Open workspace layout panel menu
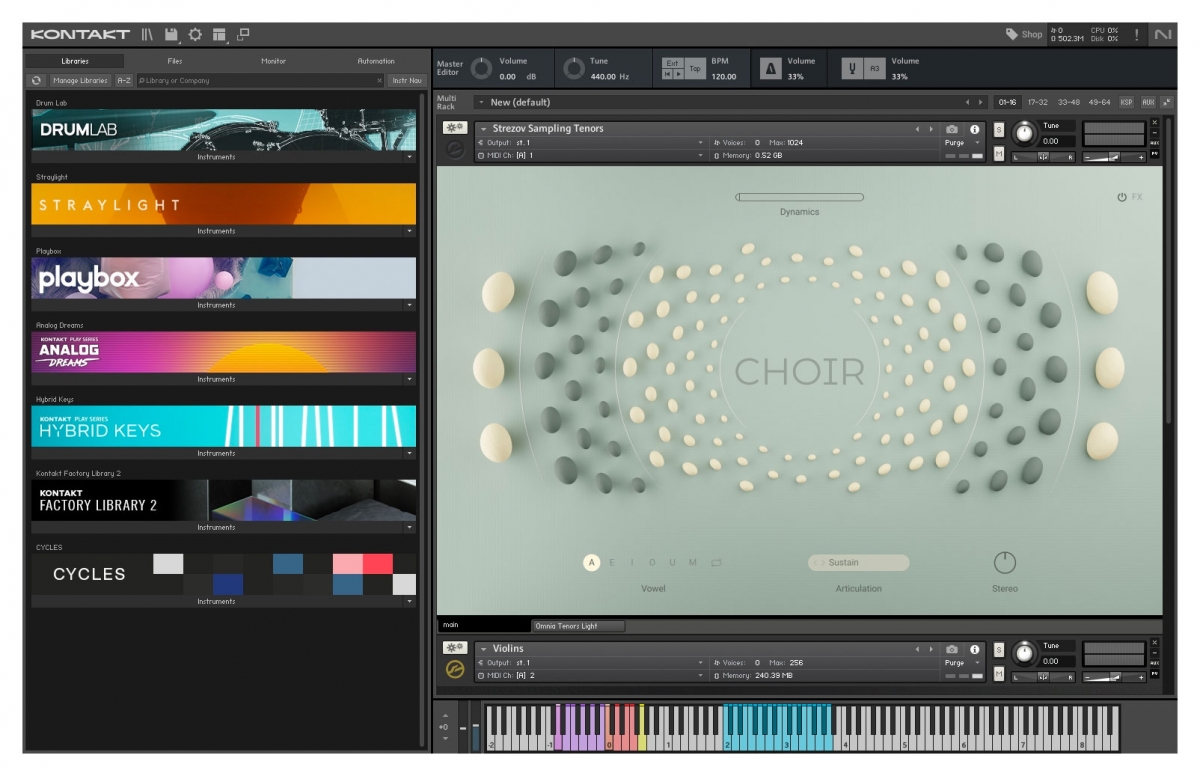 (x=219, y=34)
